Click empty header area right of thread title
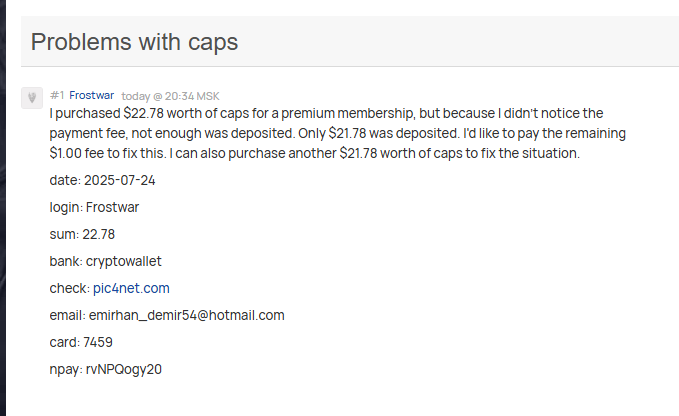 click(458, 42)
